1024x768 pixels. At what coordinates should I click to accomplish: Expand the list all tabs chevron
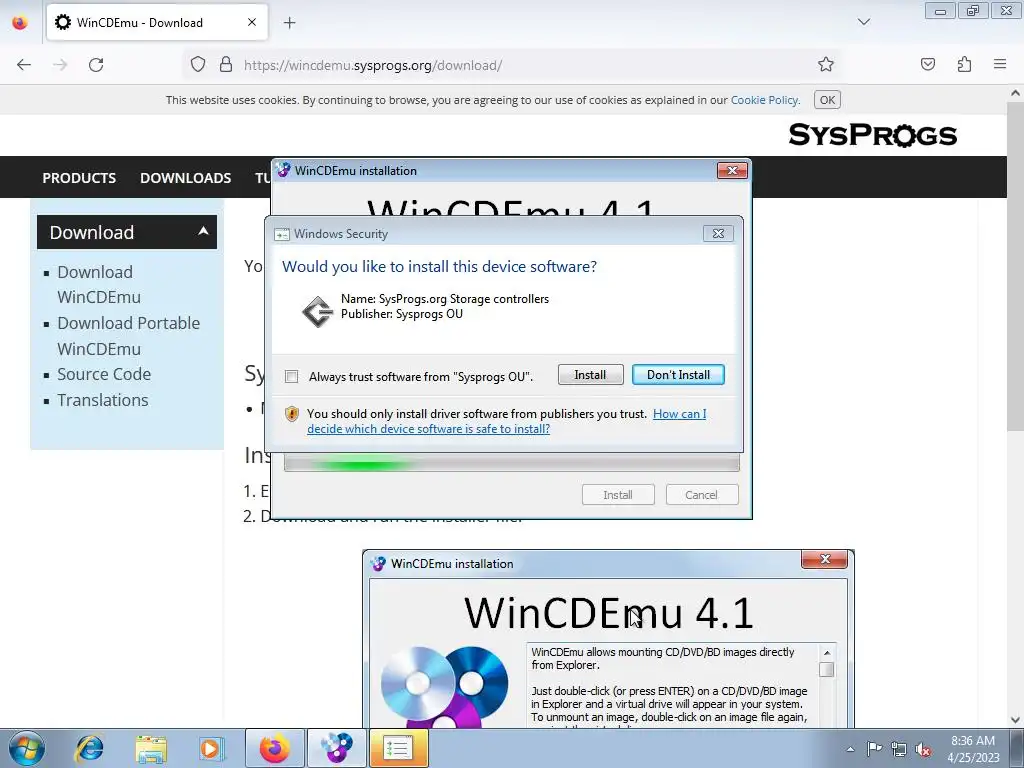tap(863, 22)
